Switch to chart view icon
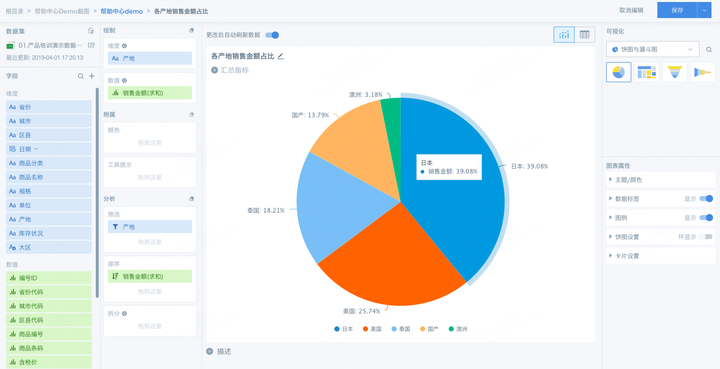 coord(564,34)
